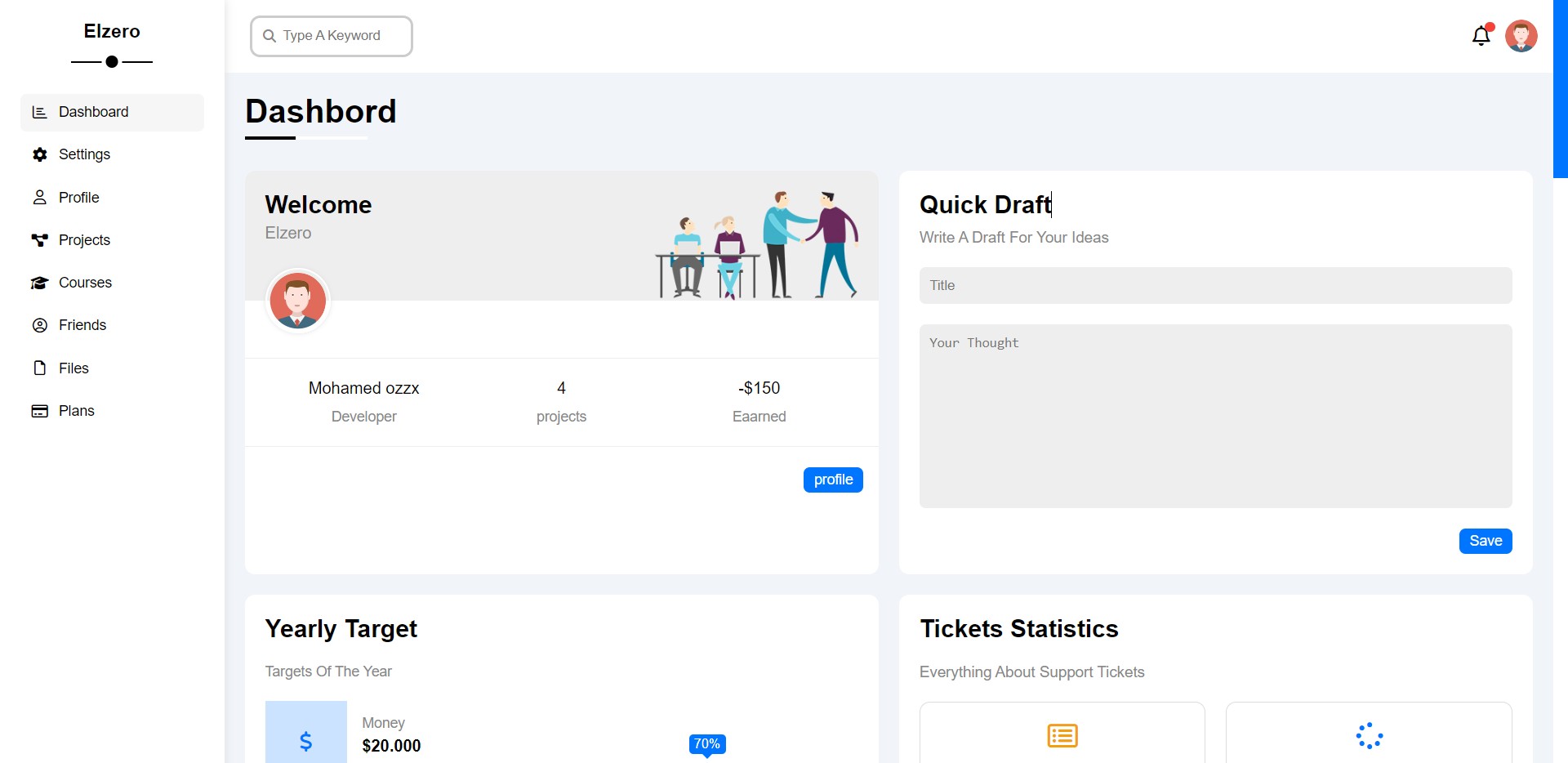Click the notification bell icon

1481,36
